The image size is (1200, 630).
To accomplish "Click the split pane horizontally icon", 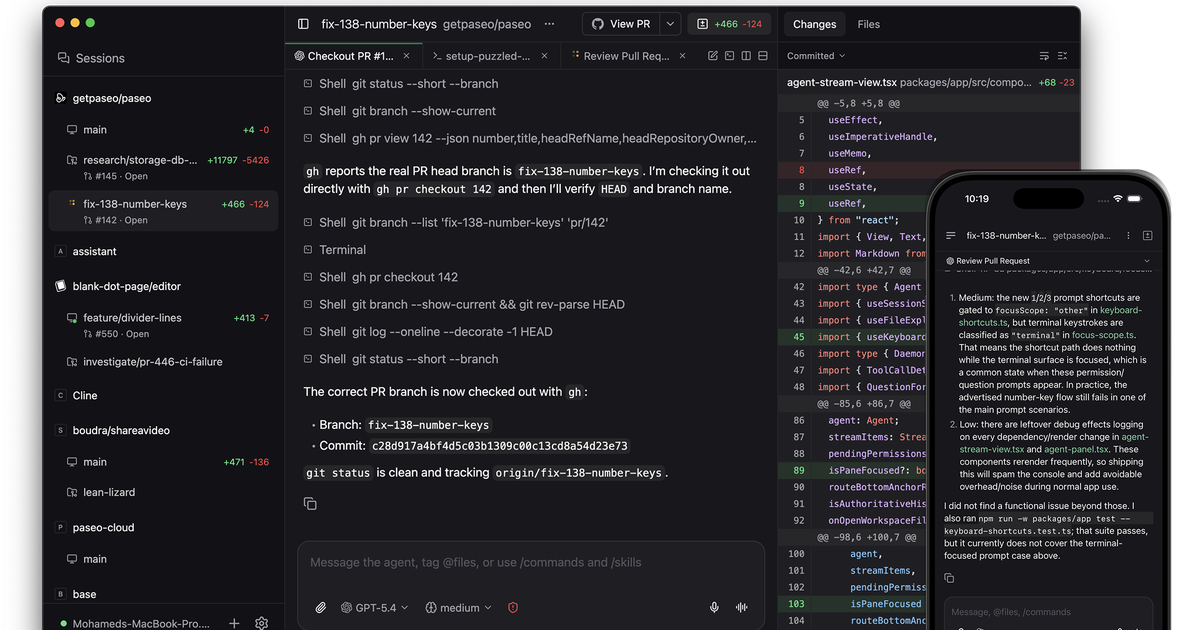I will [765, 56].
